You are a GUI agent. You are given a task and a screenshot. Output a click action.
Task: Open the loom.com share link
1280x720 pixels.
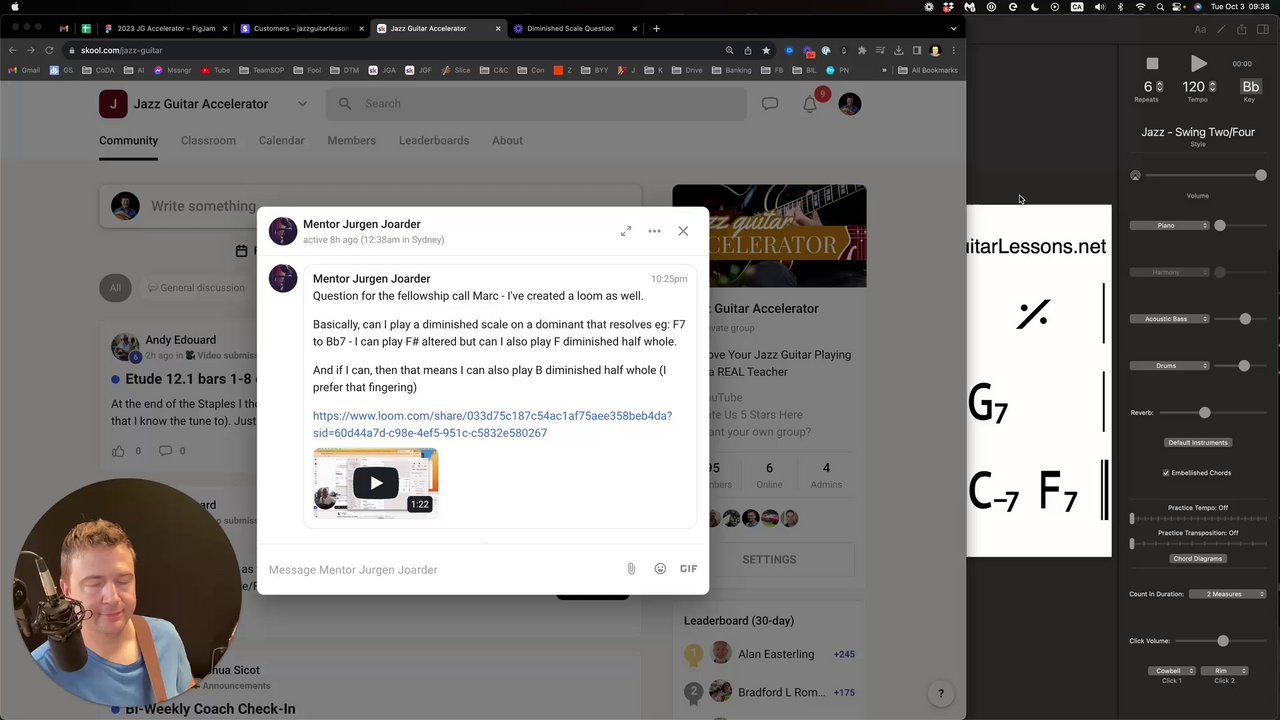coord(492,424)
